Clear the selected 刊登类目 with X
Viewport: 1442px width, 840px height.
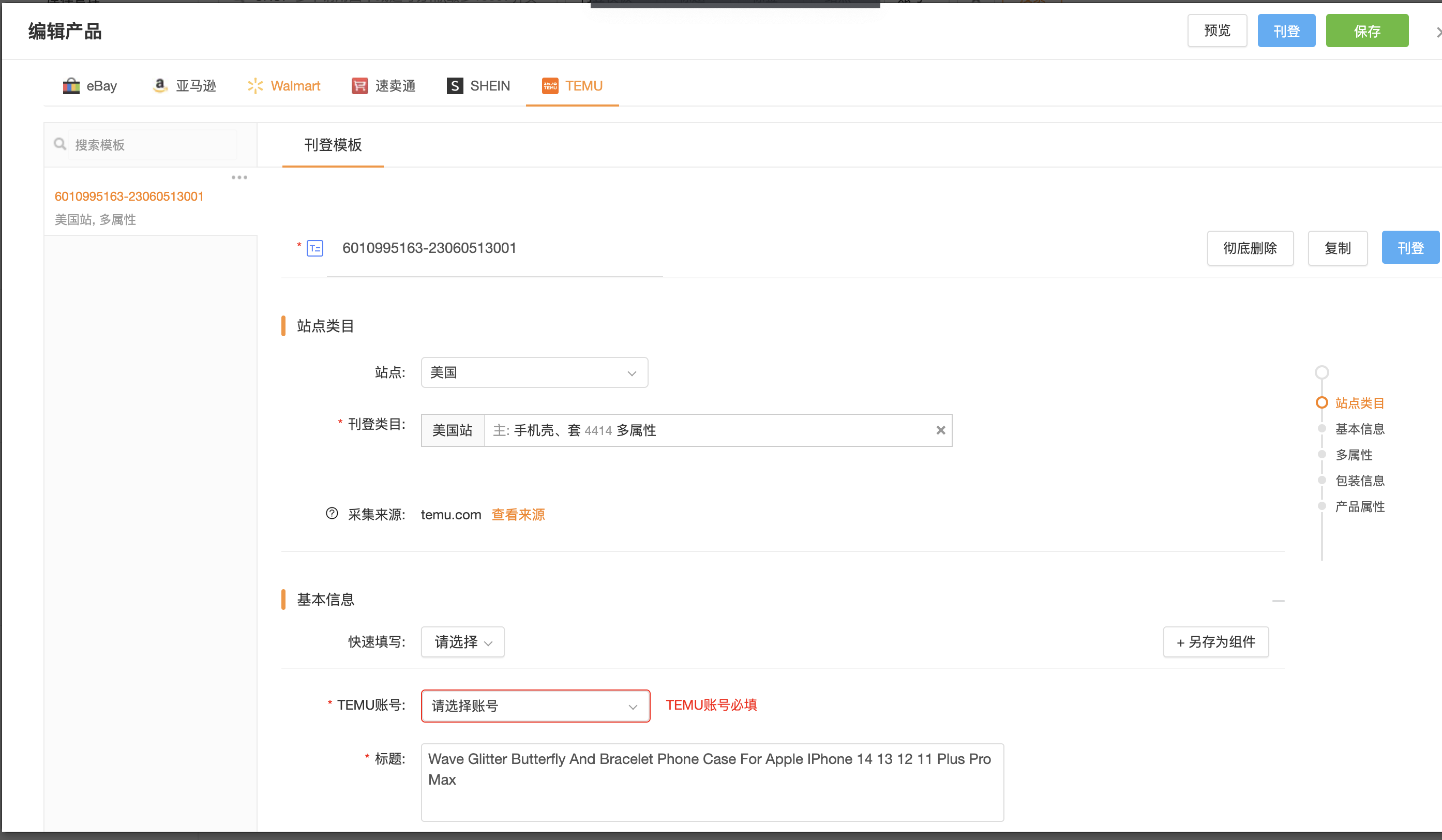(x=940, y=430)
